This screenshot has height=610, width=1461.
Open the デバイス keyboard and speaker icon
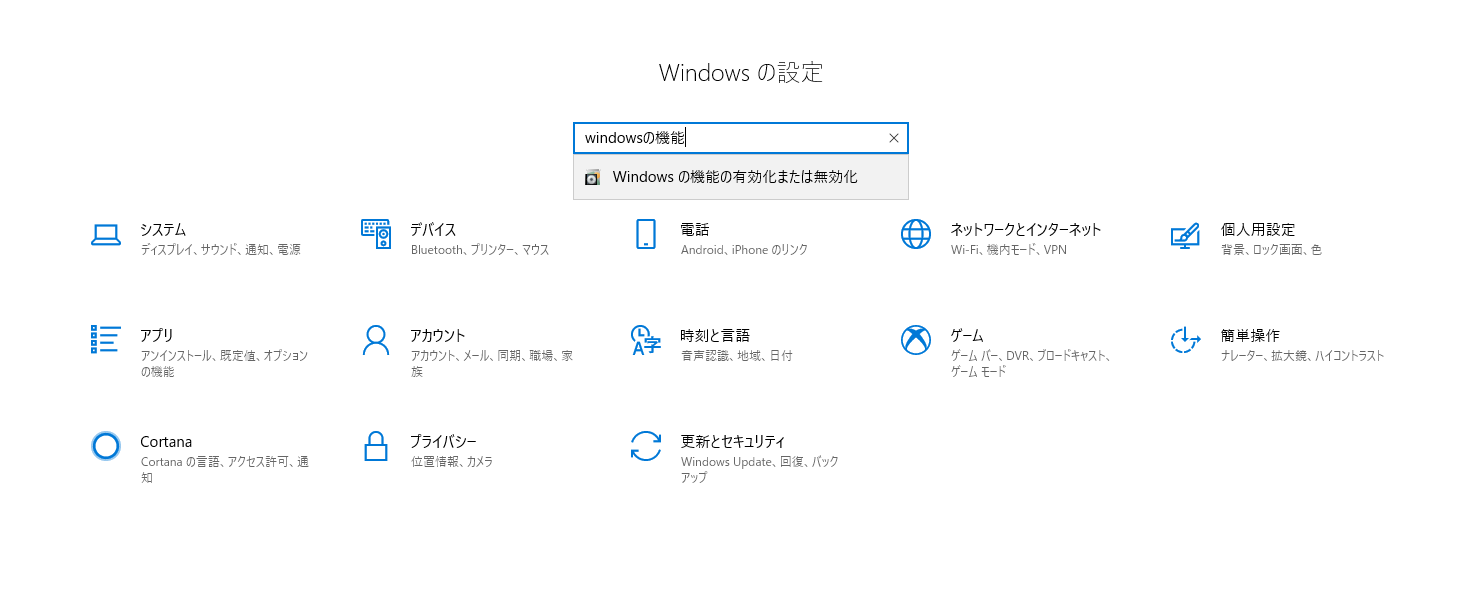click(376, 234)
